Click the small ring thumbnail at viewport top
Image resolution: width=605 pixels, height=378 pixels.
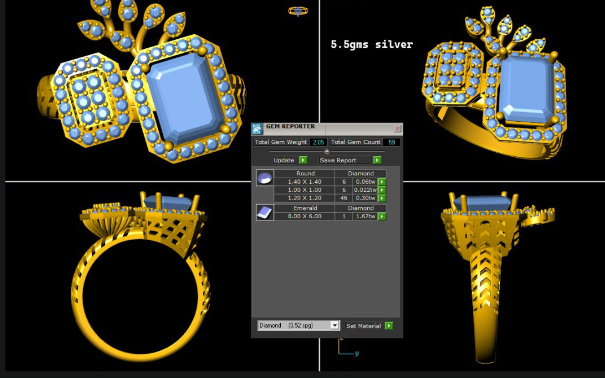tap(298, 11)
